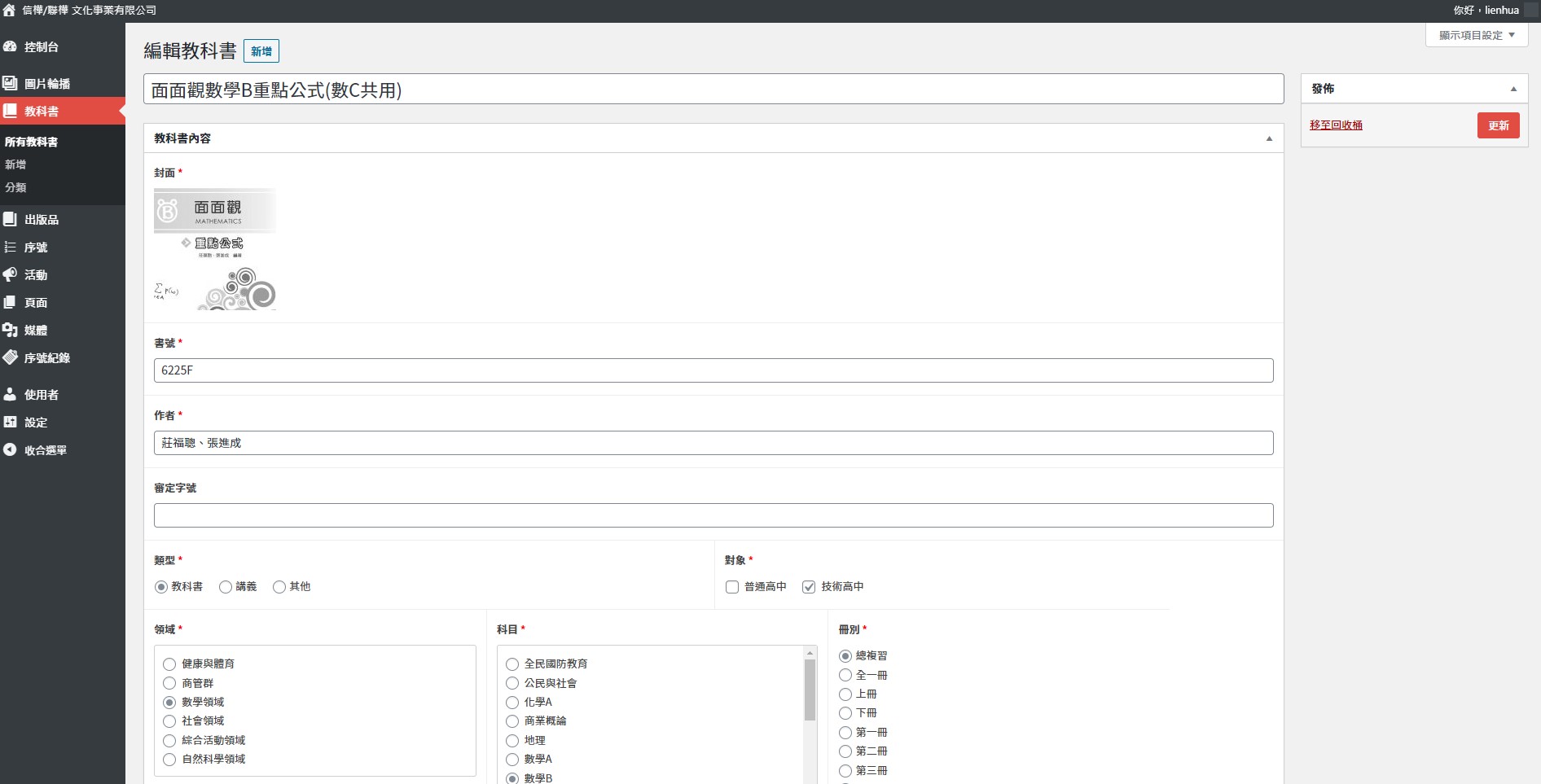Open 分類 submenu item
The image size is (1541, 784).
point(15,187)
